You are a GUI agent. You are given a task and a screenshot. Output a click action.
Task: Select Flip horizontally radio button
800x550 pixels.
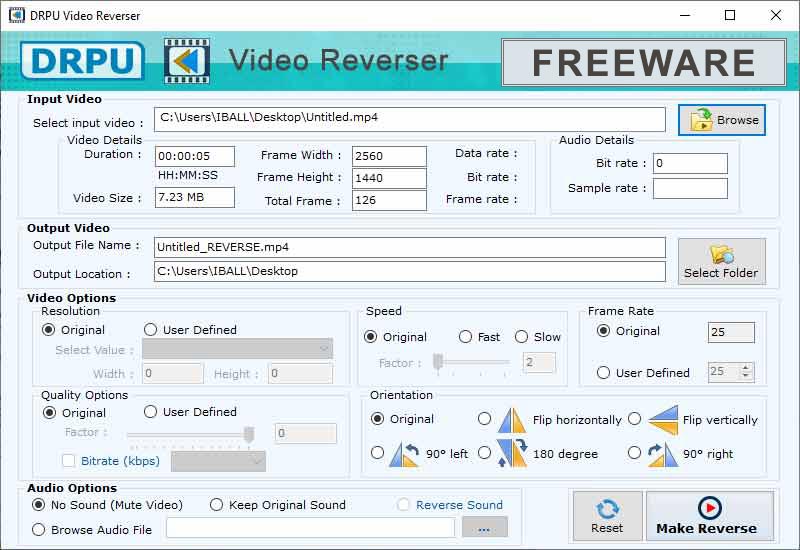tap(484, 419)
